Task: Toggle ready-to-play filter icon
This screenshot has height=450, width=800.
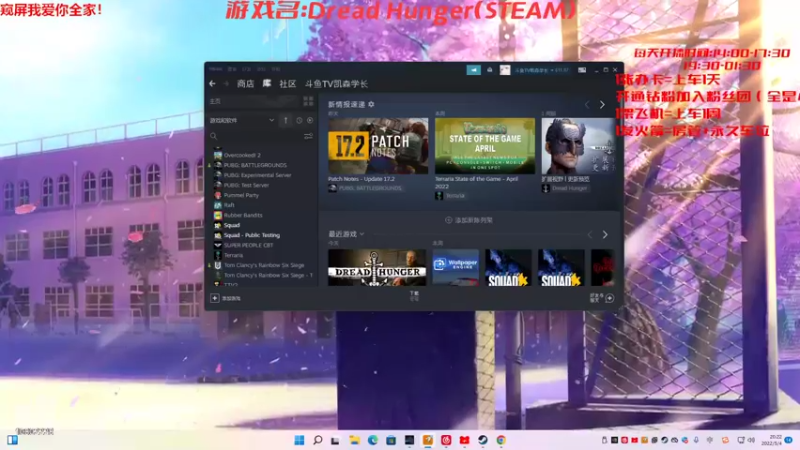Action: click(310, 120)
